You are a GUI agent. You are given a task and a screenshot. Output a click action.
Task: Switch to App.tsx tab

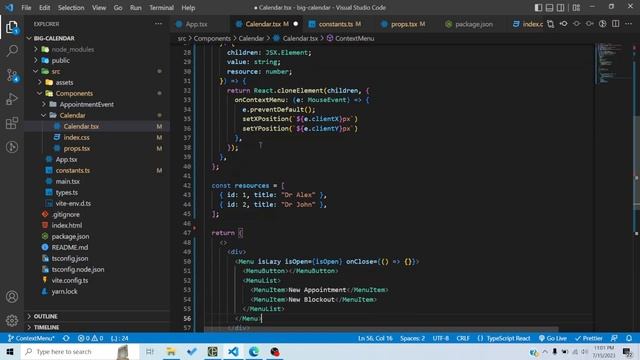click(x=196, y=24)
